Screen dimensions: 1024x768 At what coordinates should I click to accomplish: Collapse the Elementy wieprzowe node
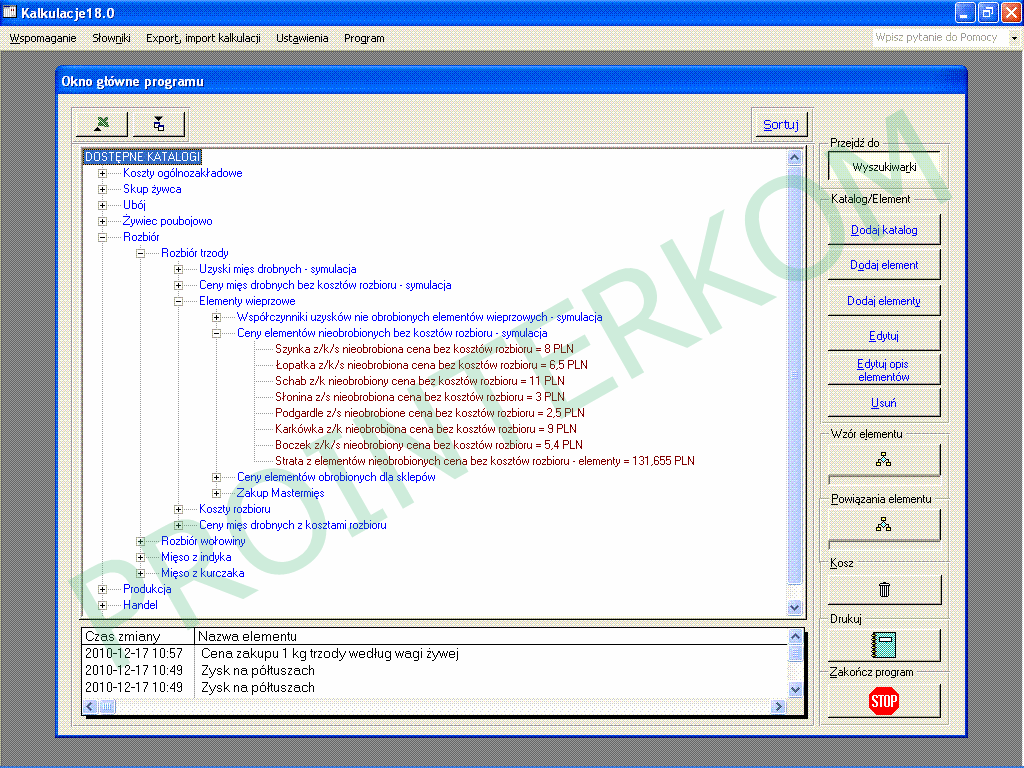coord(178,301)
